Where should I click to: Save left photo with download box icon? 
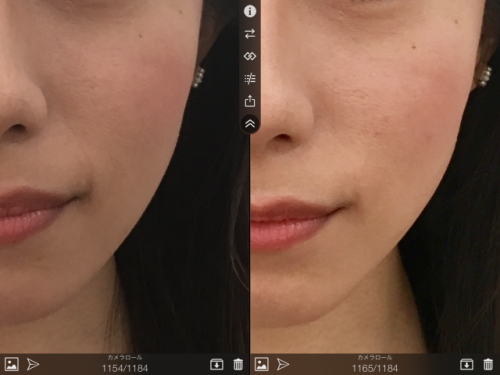point(217,364)
